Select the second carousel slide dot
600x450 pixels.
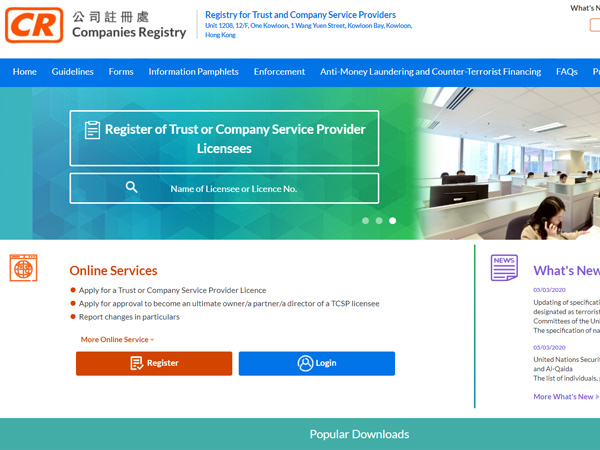pos(379,220)
